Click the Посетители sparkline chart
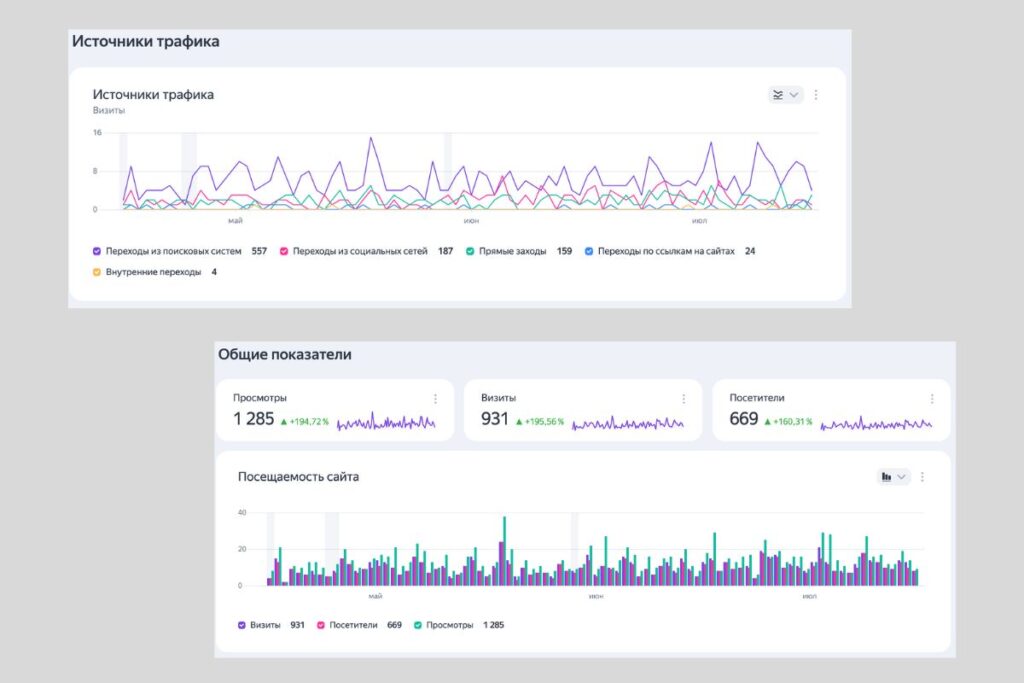1024x683 pixels. point(876,424)
